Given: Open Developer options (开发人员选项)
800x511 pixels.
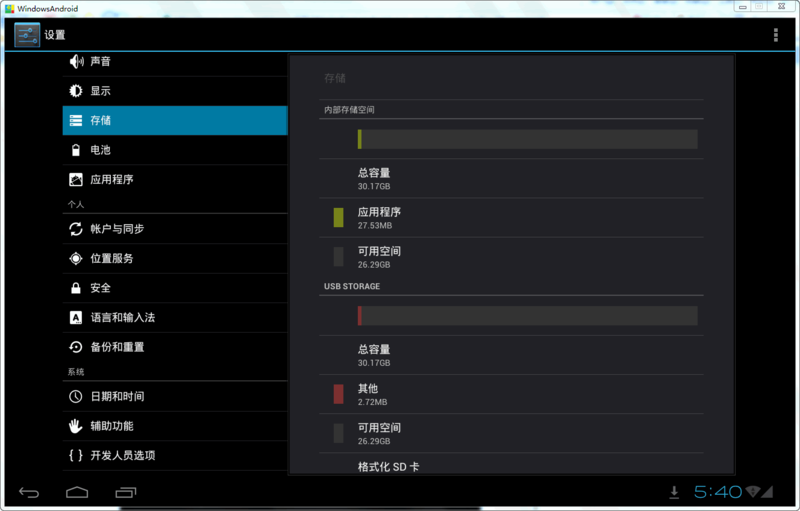Looking at the screenshot, I should (x=174, y=455).
